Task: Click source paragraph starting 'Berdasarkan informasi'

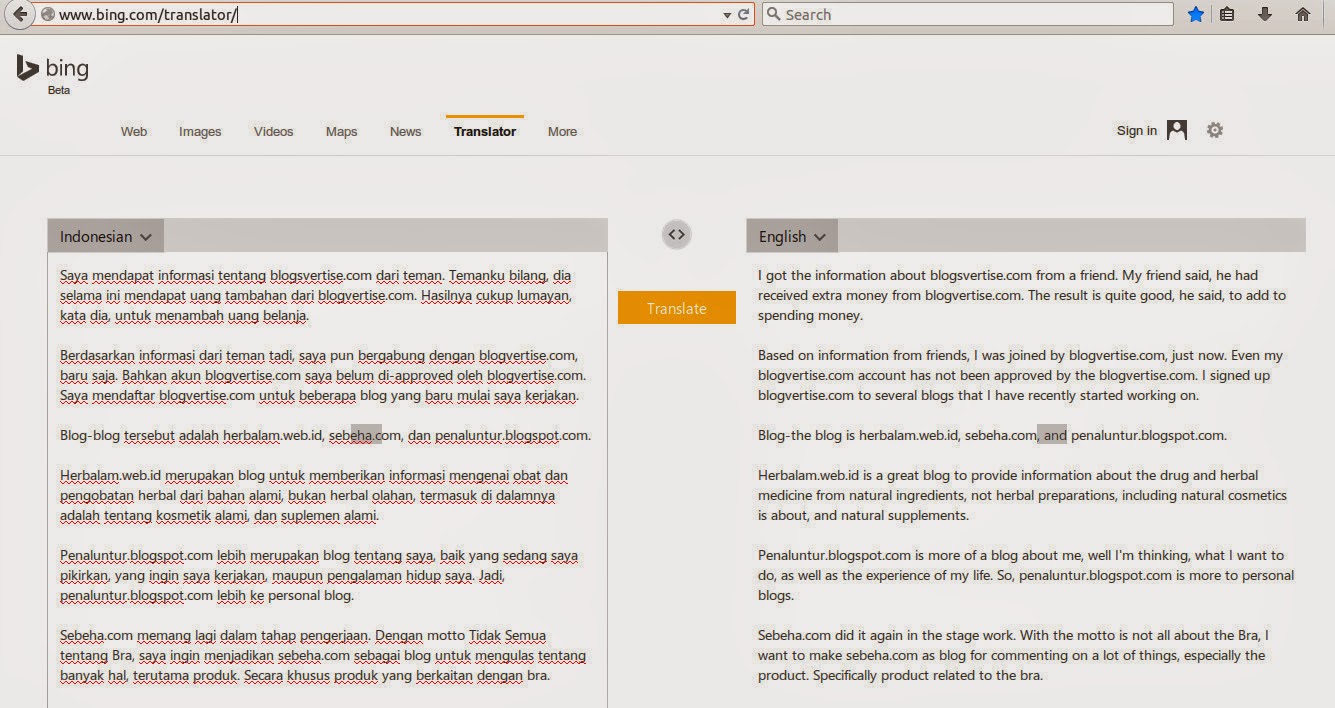Action: 322,375
